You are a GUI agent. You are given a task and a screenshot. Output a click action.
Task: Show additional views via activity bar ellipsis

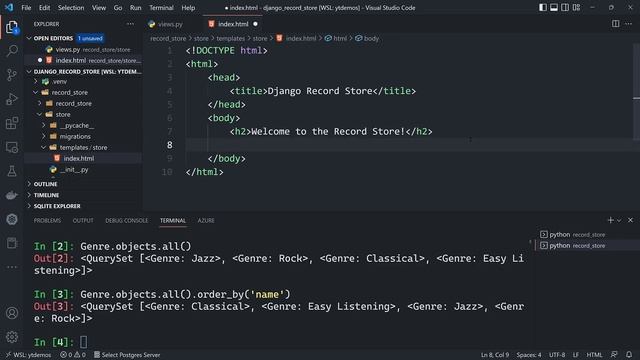pos(12,267)
